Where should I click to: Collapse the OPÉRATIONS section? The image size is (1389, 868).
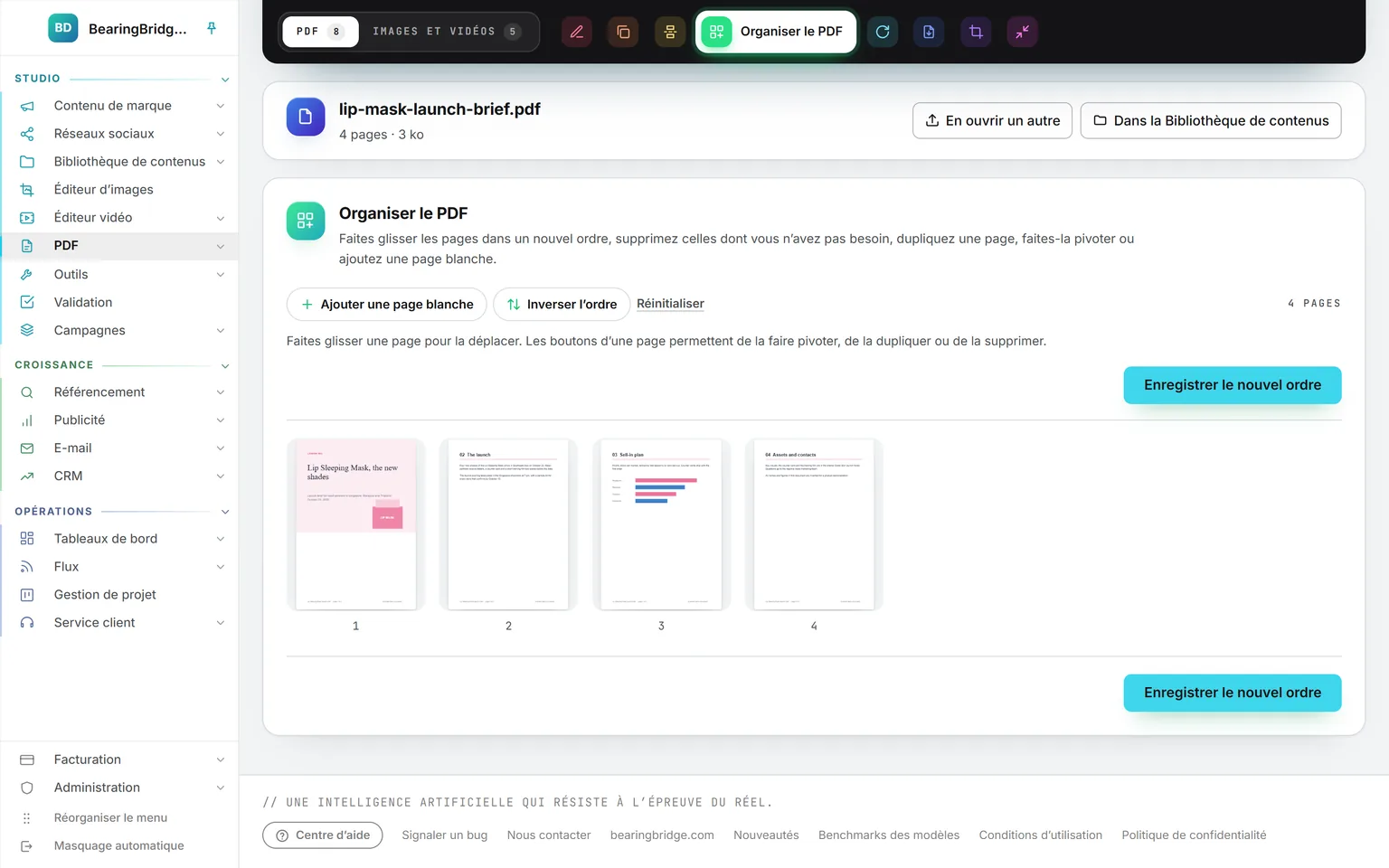tap(225, 512)
